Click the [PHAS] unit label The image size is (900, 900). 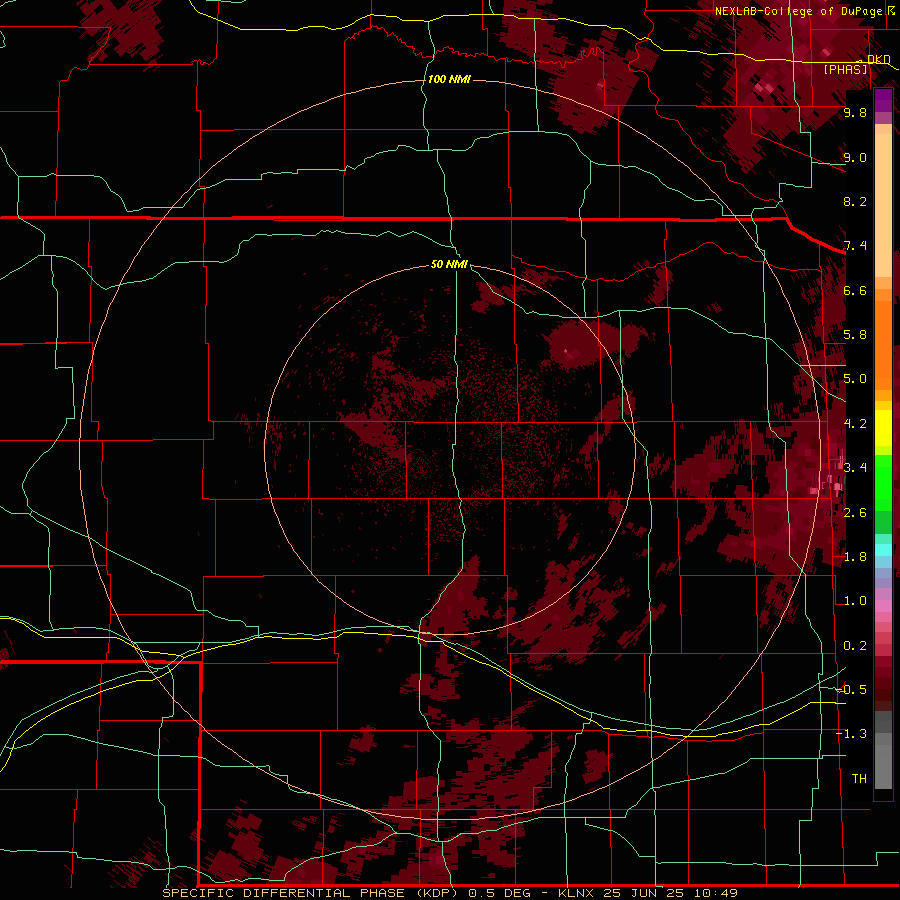tap(845, 69)
